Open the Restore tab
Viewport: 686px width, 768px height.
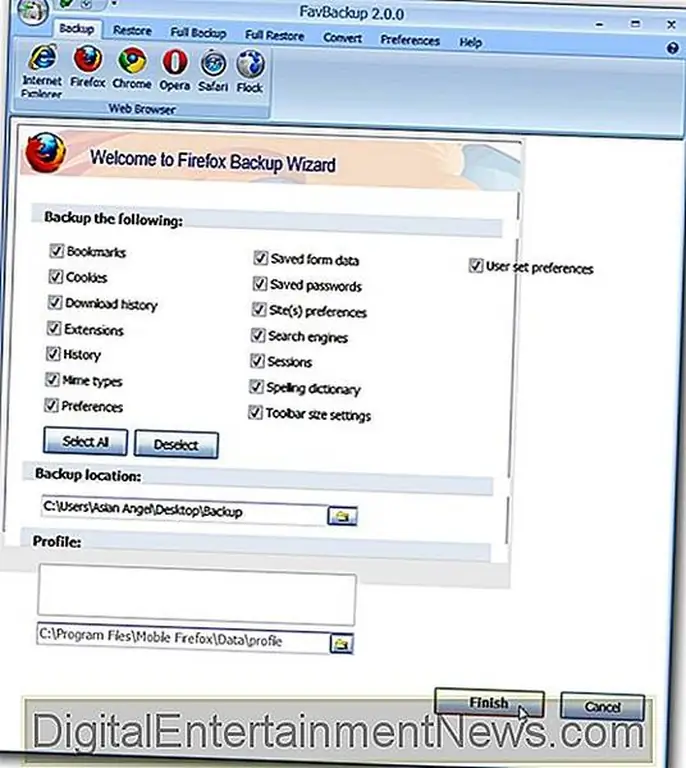(132, 32)
